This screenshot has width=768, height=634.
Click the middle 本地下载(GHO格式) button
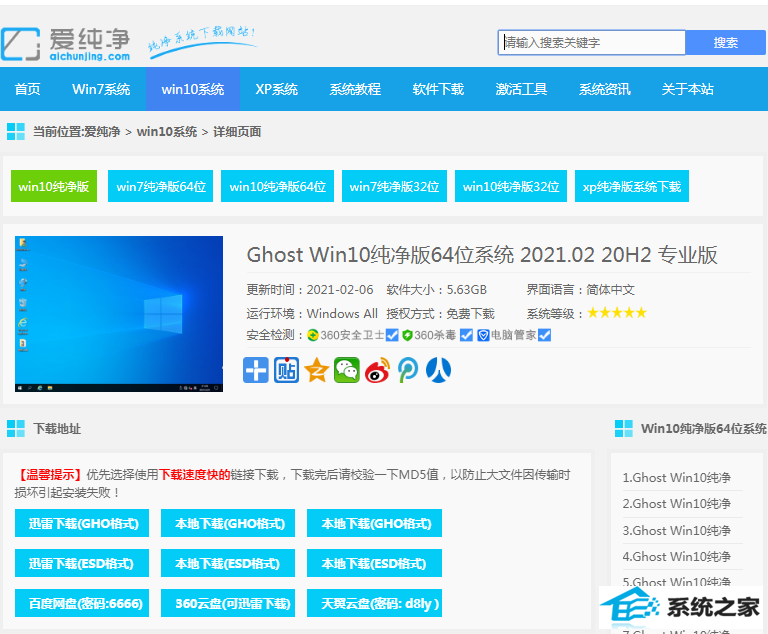pos(228,523)
